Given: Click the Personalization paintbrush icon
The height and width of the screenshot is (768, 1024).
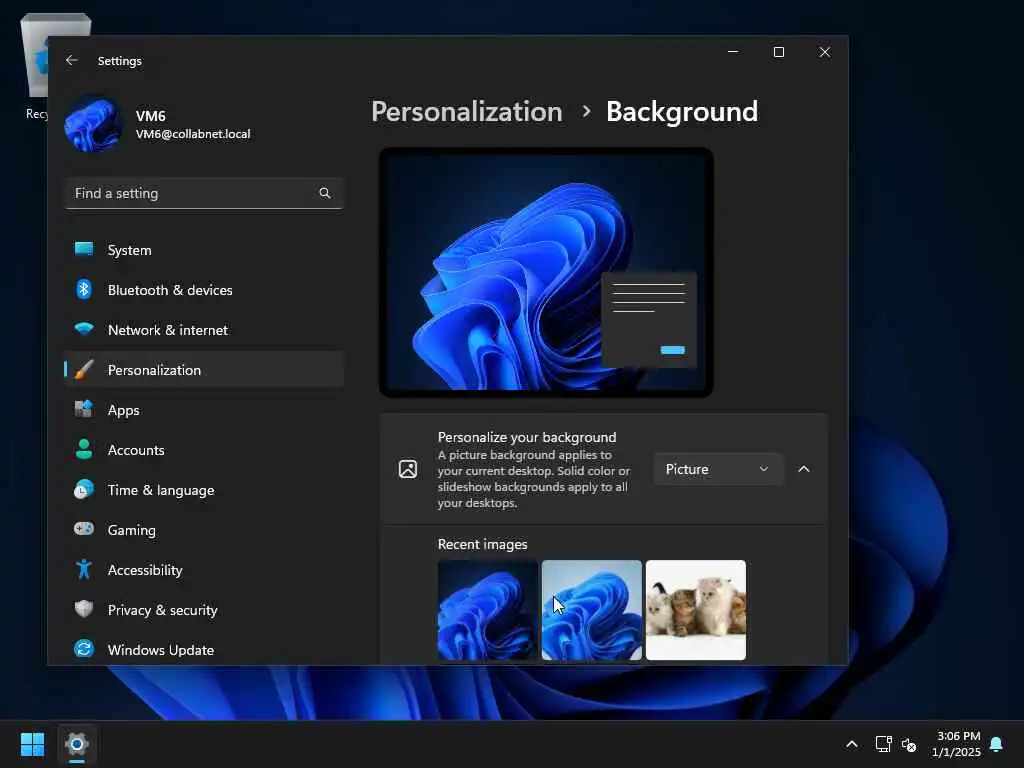Looking at the screenshot, I should [x=84, y=370].
